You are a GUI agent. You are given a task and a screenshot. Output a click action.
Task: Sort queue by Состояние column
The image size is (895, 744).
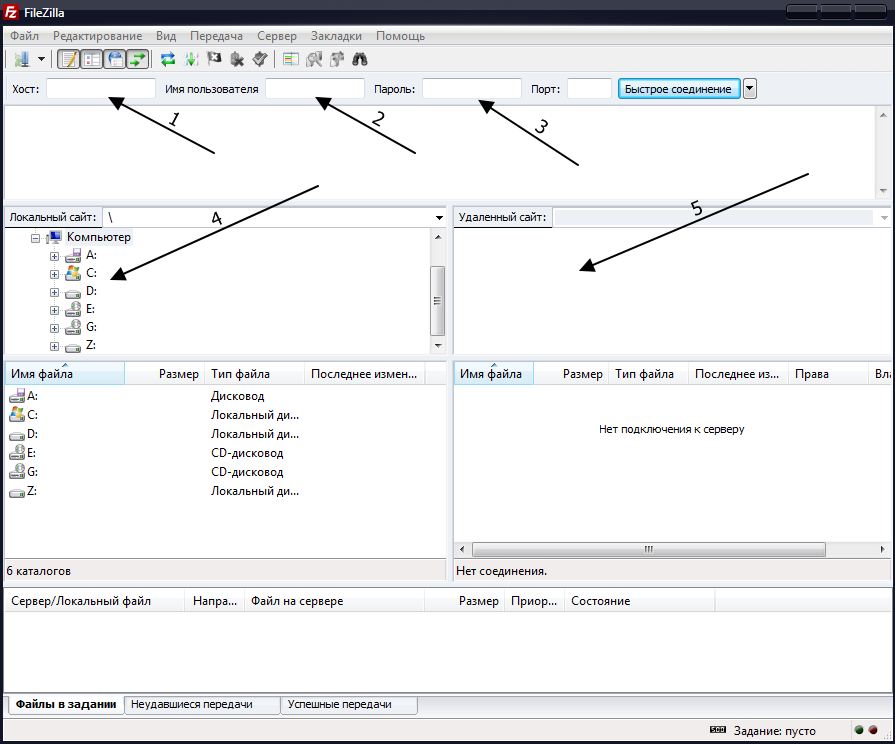pyautogui.click(x=639, y=601)
